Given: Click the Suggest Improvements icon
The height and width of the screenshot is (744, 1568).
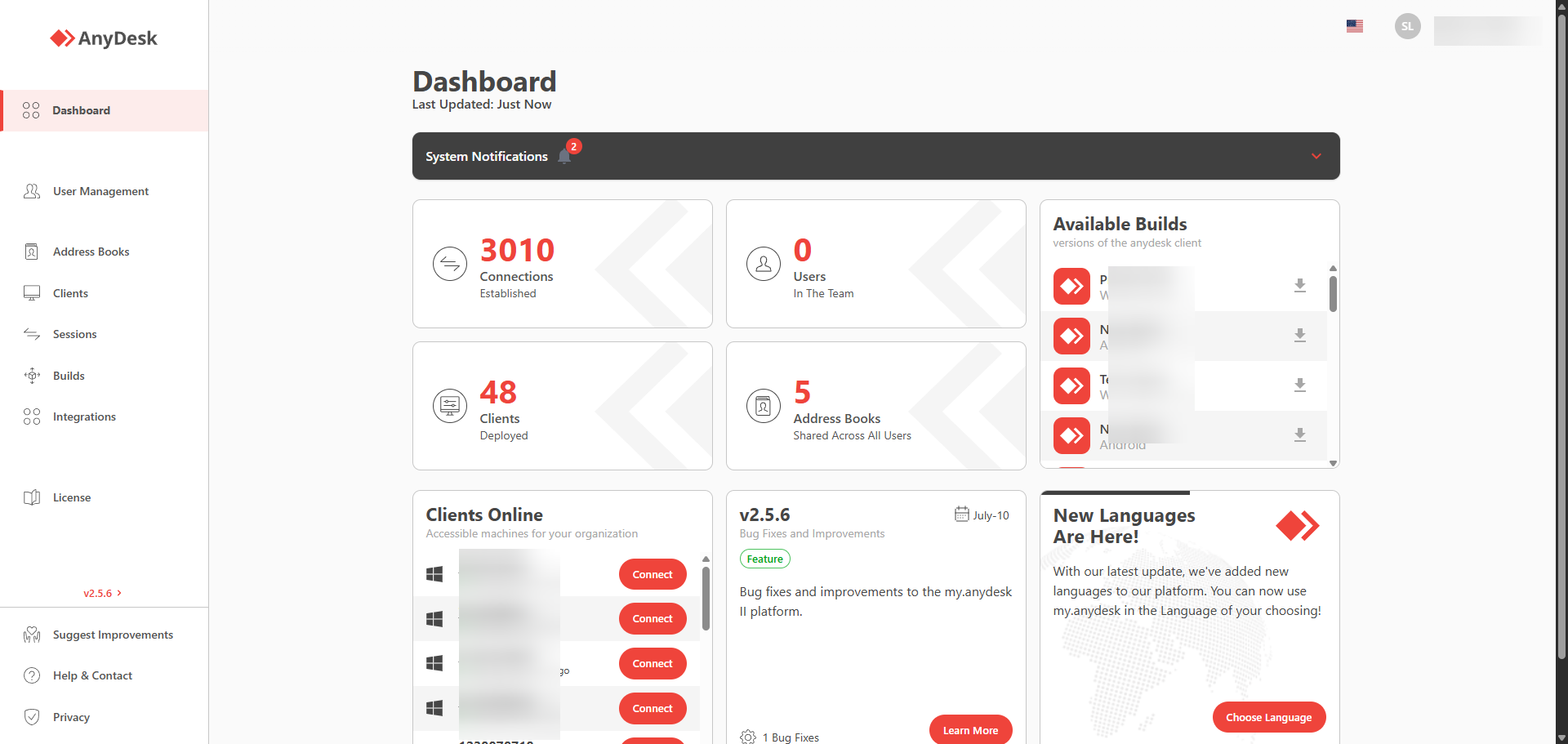Looking at the screenshot, I should coord(32,635).
